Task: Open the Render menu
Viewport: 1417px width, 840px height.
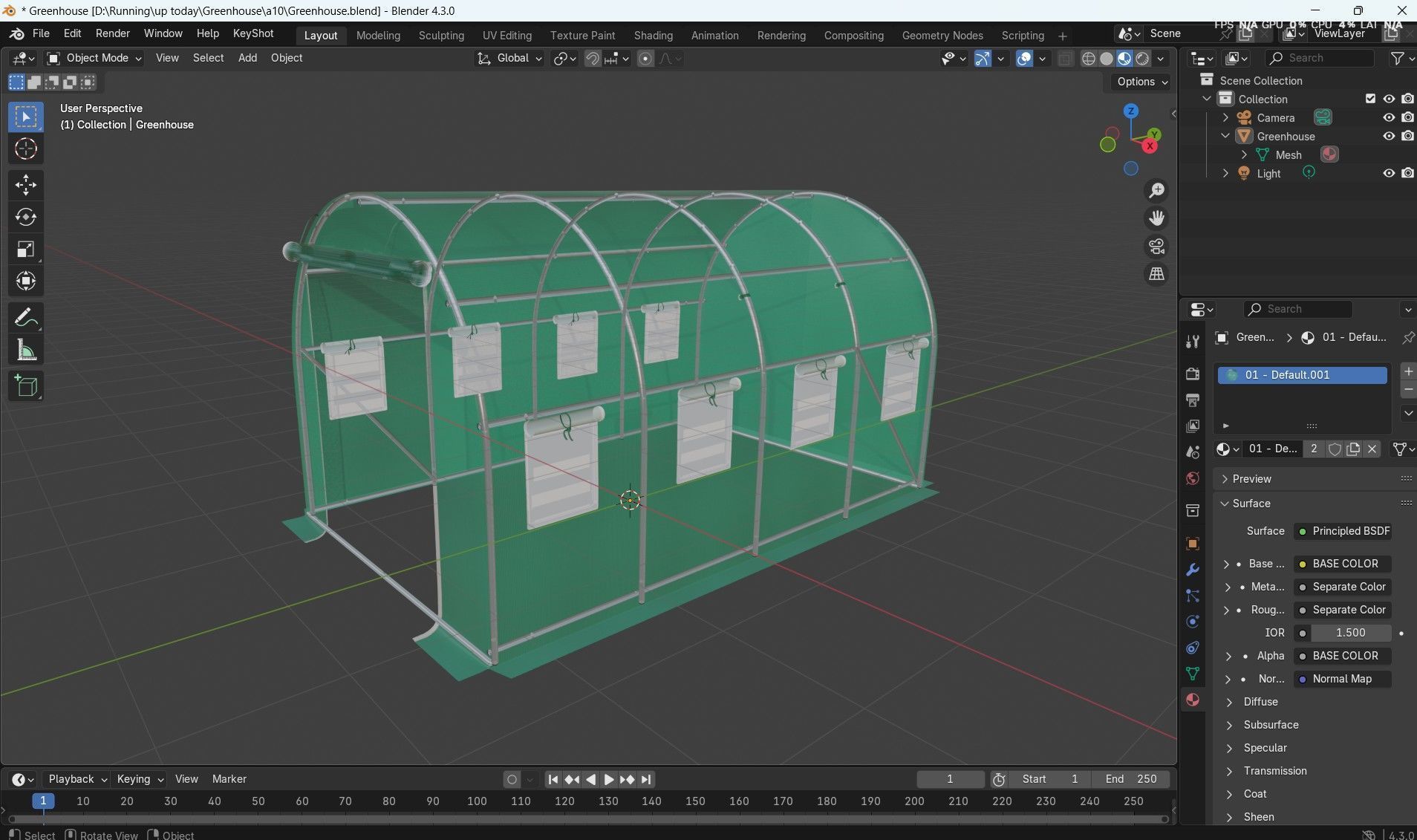Action: coord(113,33)
